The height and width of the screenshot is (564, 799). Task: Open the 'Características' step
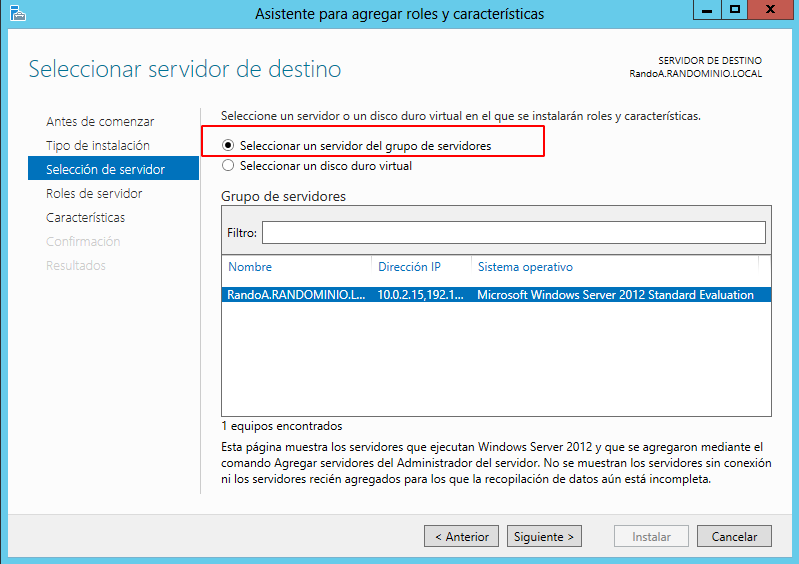86,217
